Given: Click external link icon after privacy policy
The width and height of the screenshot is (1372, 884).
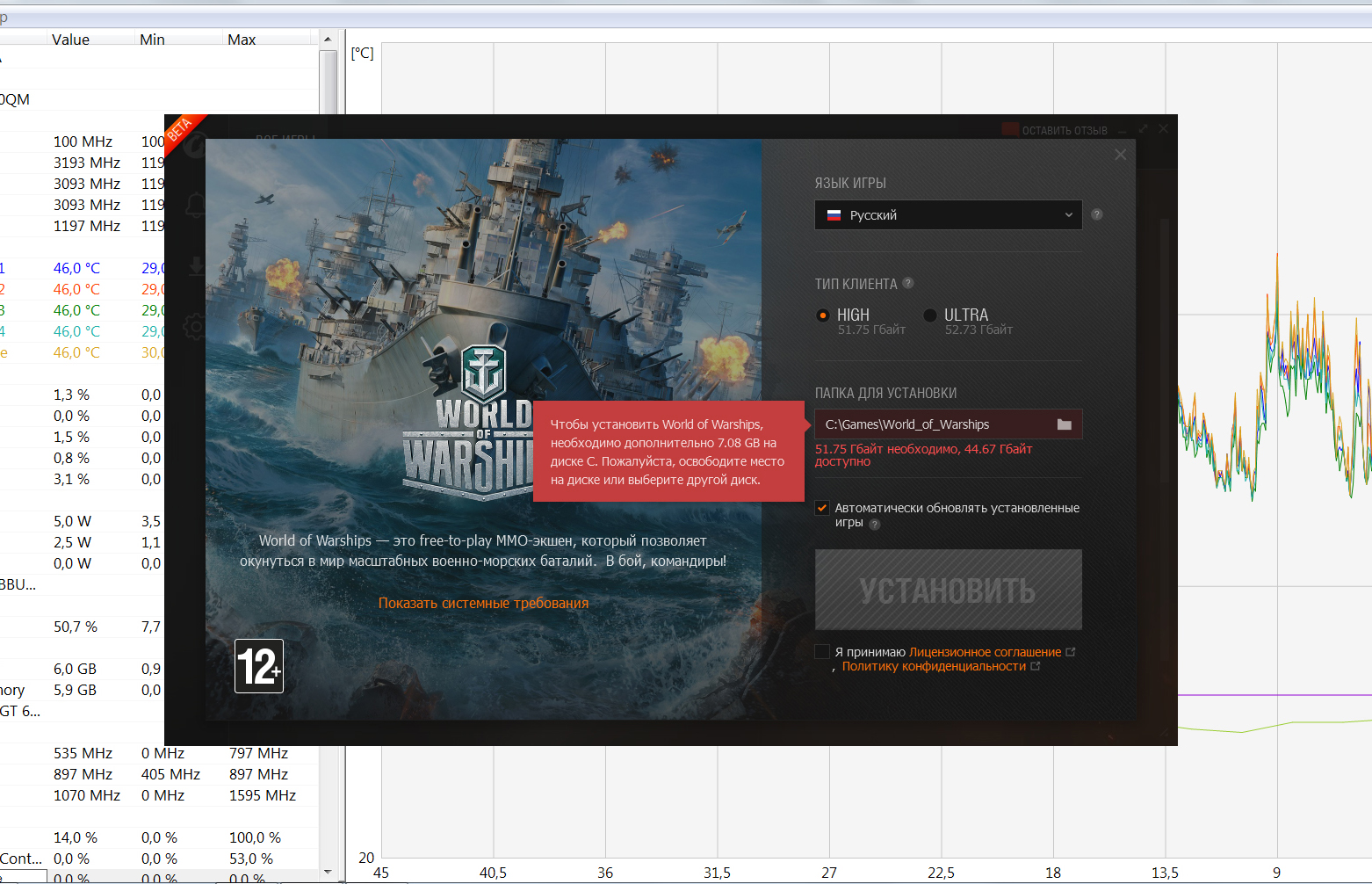Looking at the screenshot, I should coord(1035,666).
